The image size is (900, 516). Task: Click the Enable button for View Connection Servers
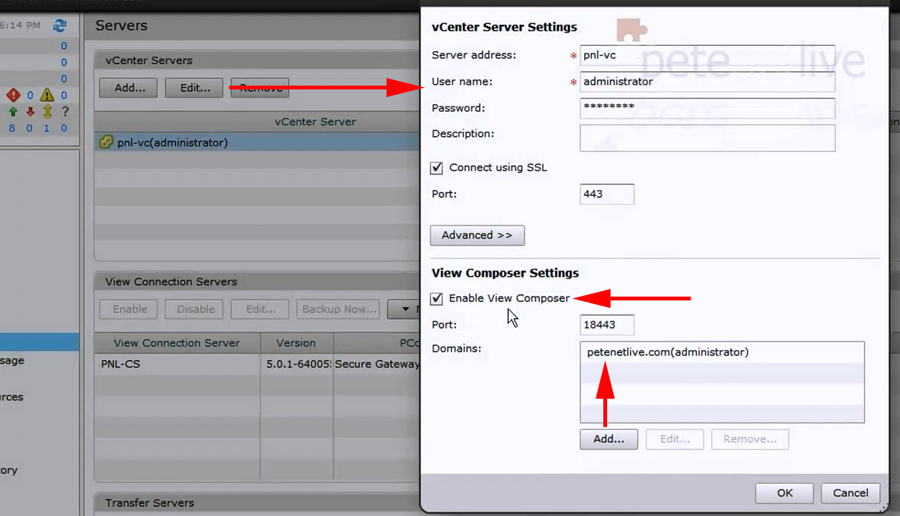(x=129, y=309)
